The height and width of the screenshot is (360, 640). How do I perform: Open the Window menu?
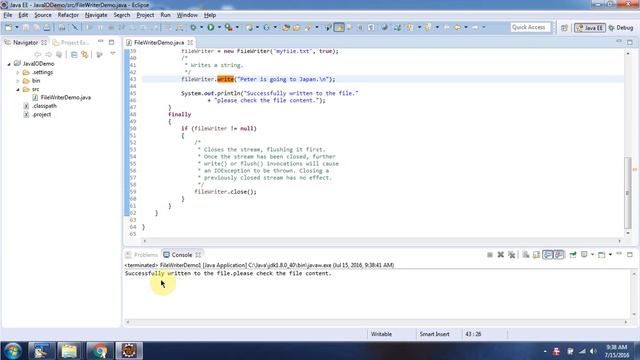pos(187,15)
